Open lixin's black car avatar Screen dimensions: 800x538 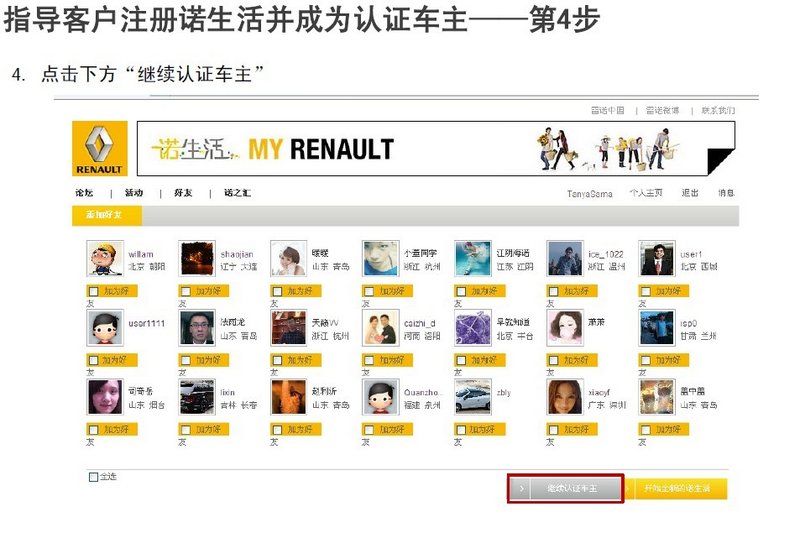click(x=197, y=397)
